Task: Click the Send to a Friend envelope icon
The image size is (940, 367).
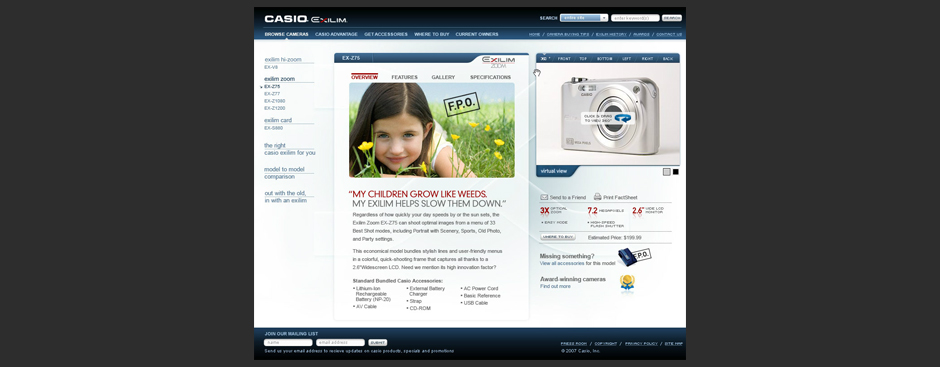Action: pos(544,197)
